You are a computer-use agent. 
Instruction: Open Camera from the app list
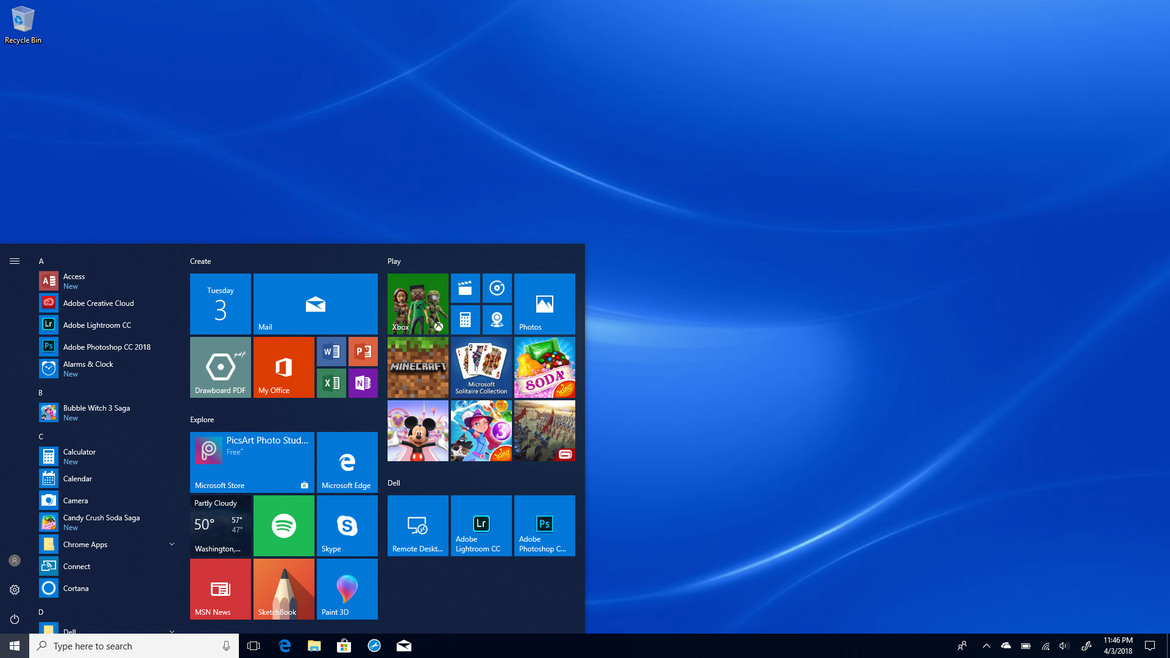tap(109, 501)
